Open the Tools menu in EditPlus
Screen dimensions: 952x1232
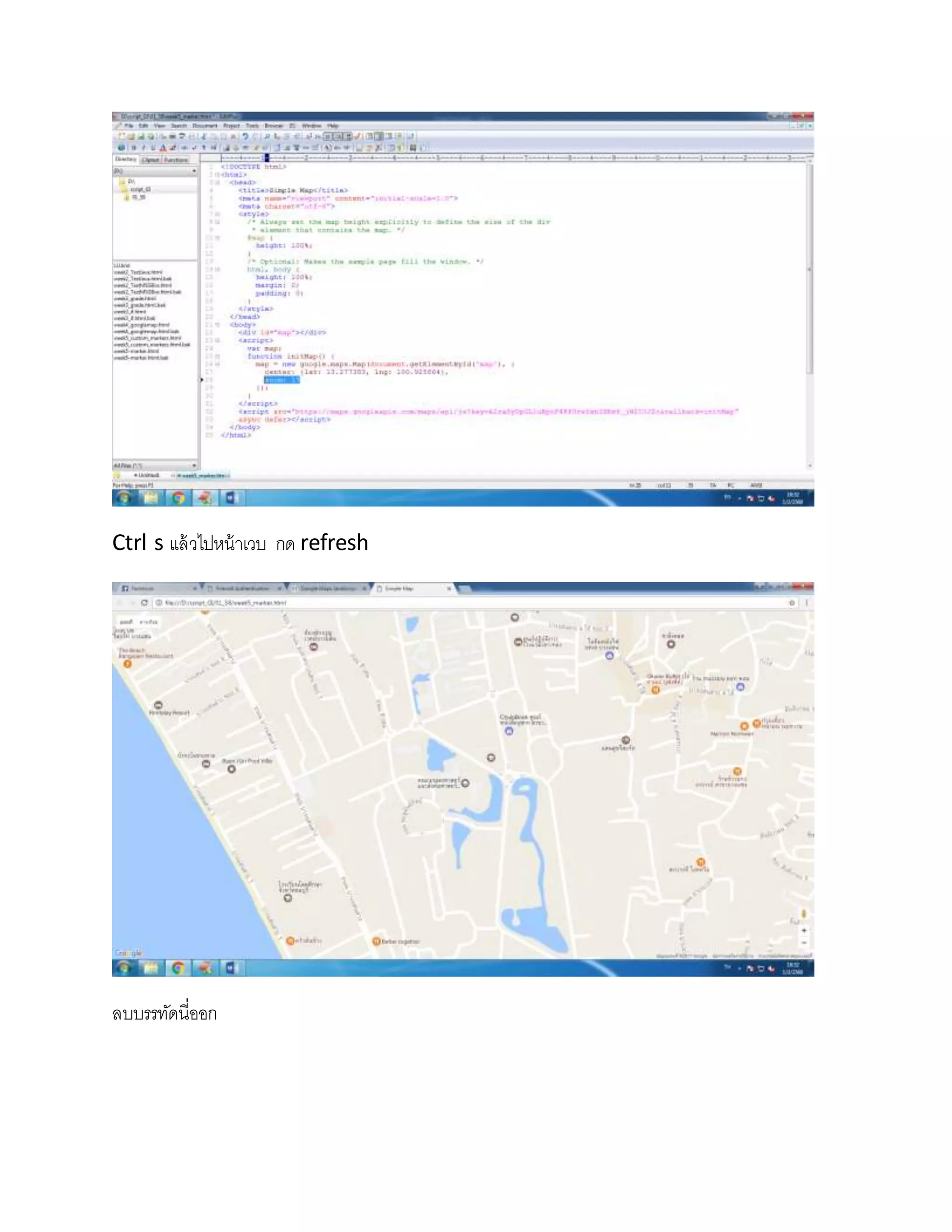pyautogui.click(x=252, y=126)
